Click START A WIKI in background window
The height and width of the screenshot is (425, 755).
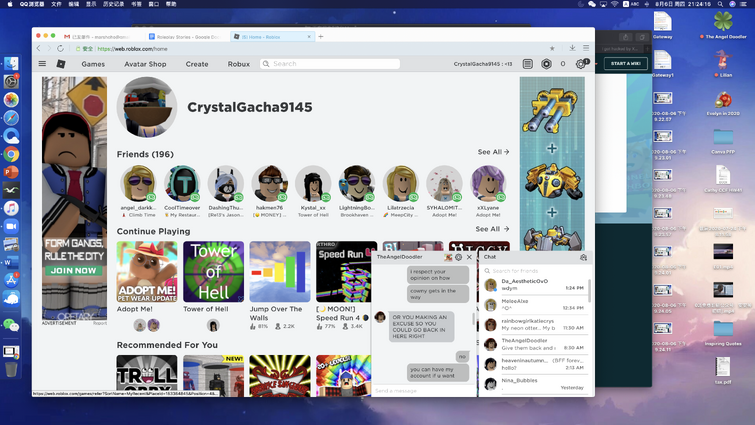[x=626, y=63]
